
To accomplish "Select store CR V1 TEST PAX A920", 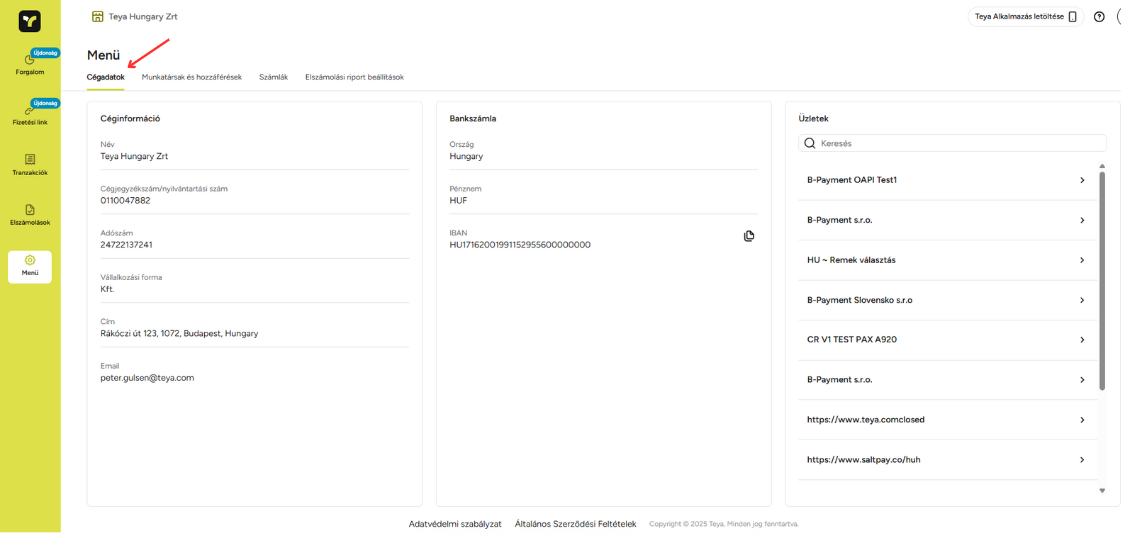I will point(947,340).
